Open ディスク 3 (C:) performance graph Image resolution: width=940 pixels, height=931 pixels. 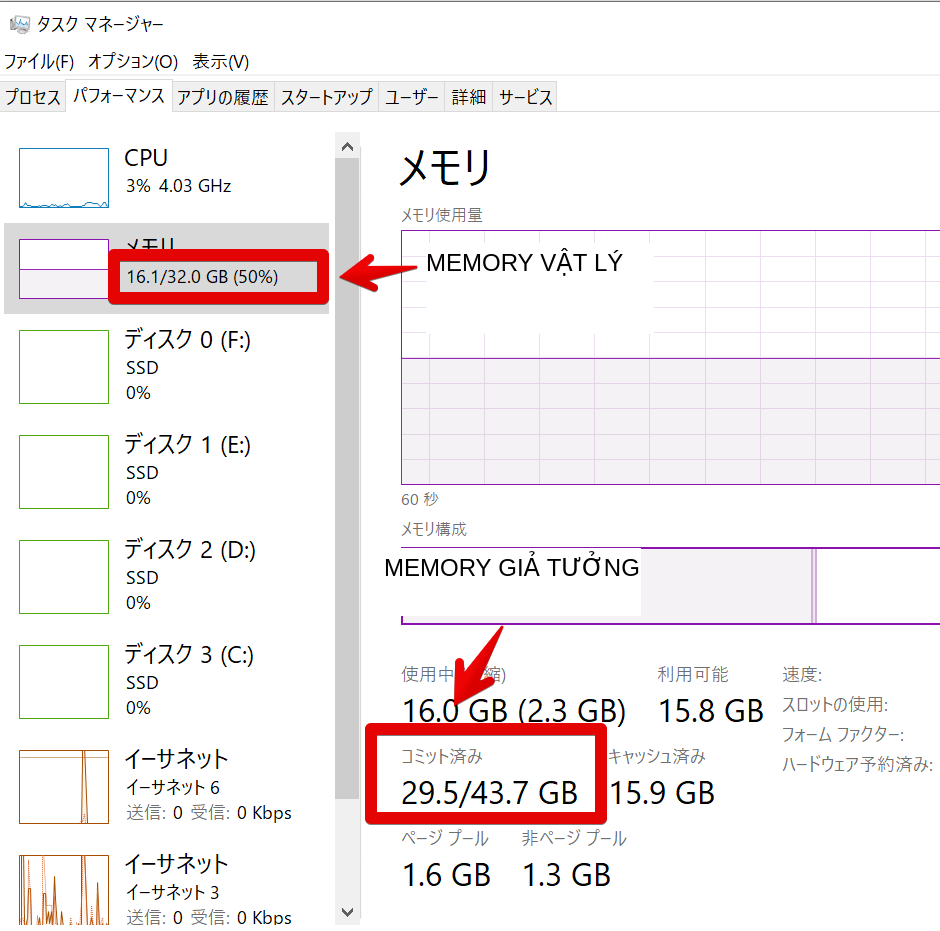(x=64, y=682)
